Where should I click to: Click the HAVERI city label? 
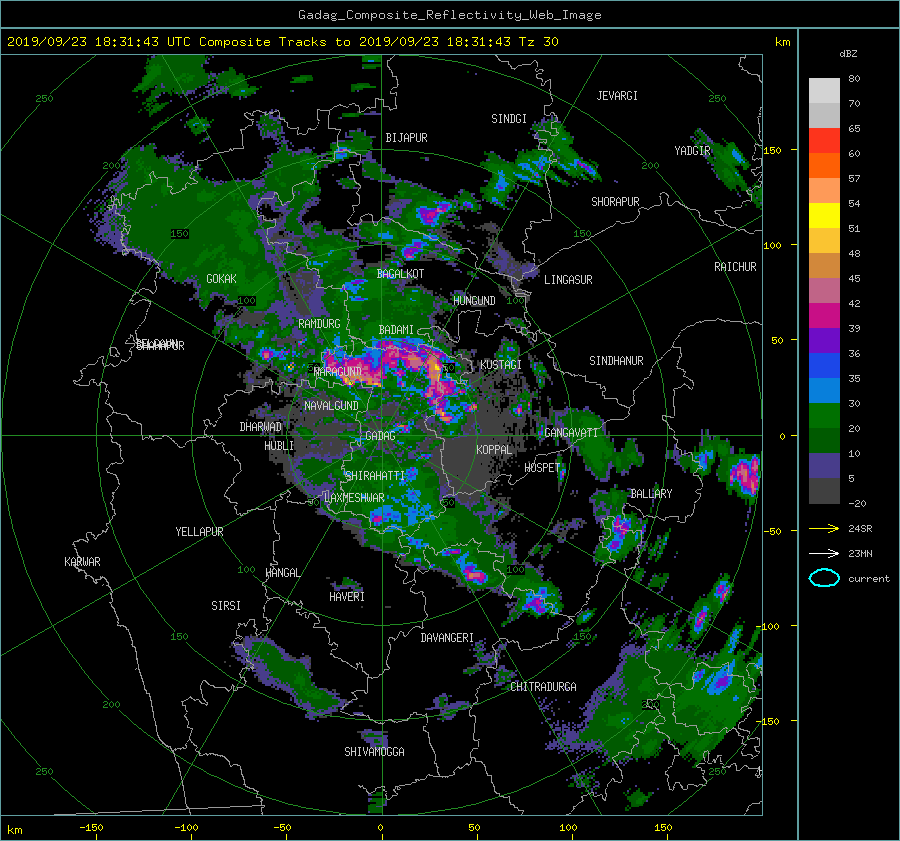(x=347, y=596)
